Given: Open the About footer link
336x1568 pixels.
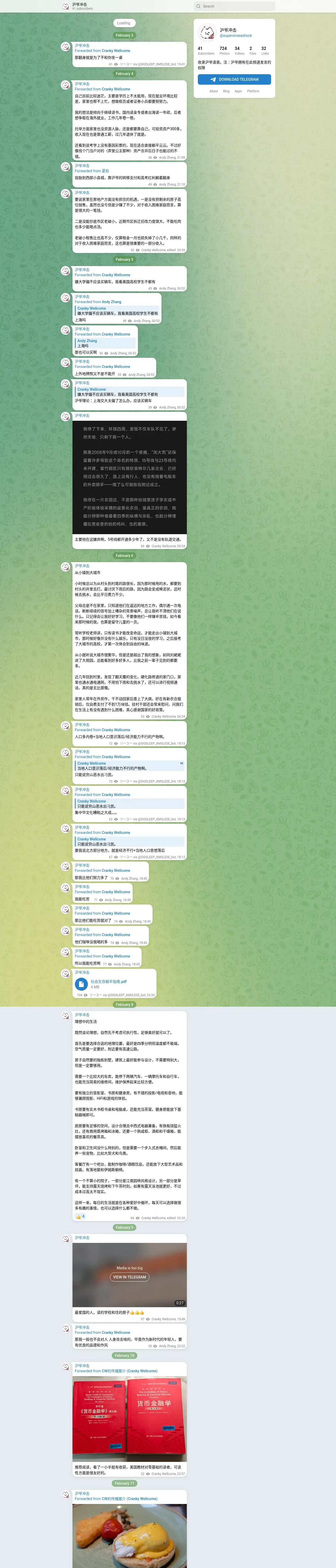Looking at the screenshot, I should (x=214, y=91).
